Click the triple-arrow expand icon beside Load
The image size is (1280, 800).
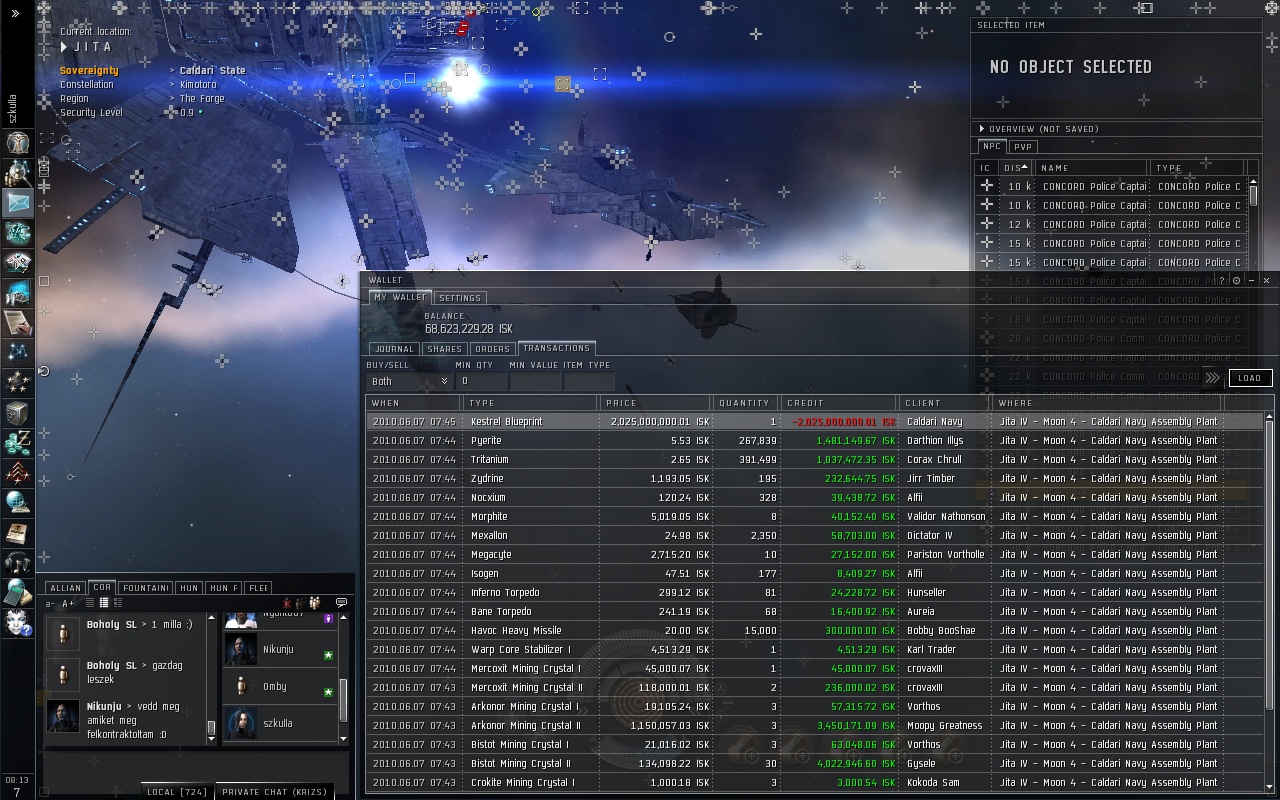pos(1212,378)
